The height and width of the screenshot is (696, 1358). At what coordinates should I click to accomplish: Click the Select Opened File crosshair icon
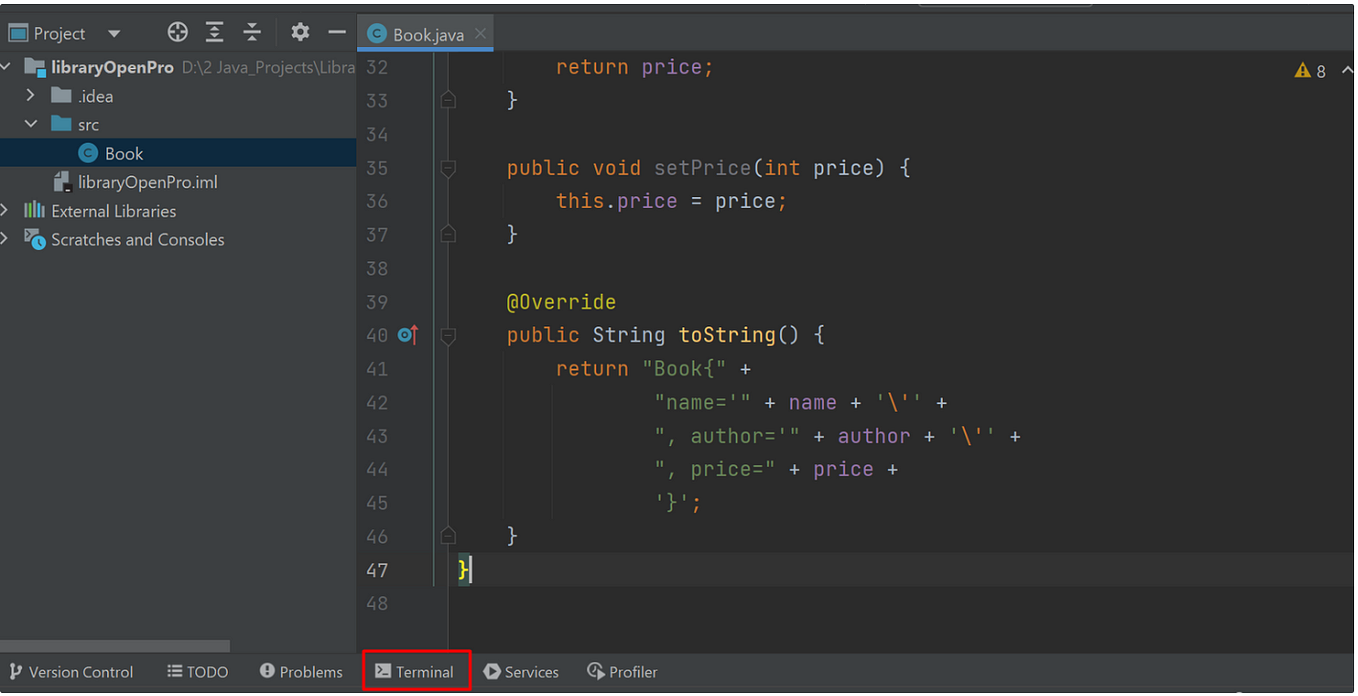177,31
